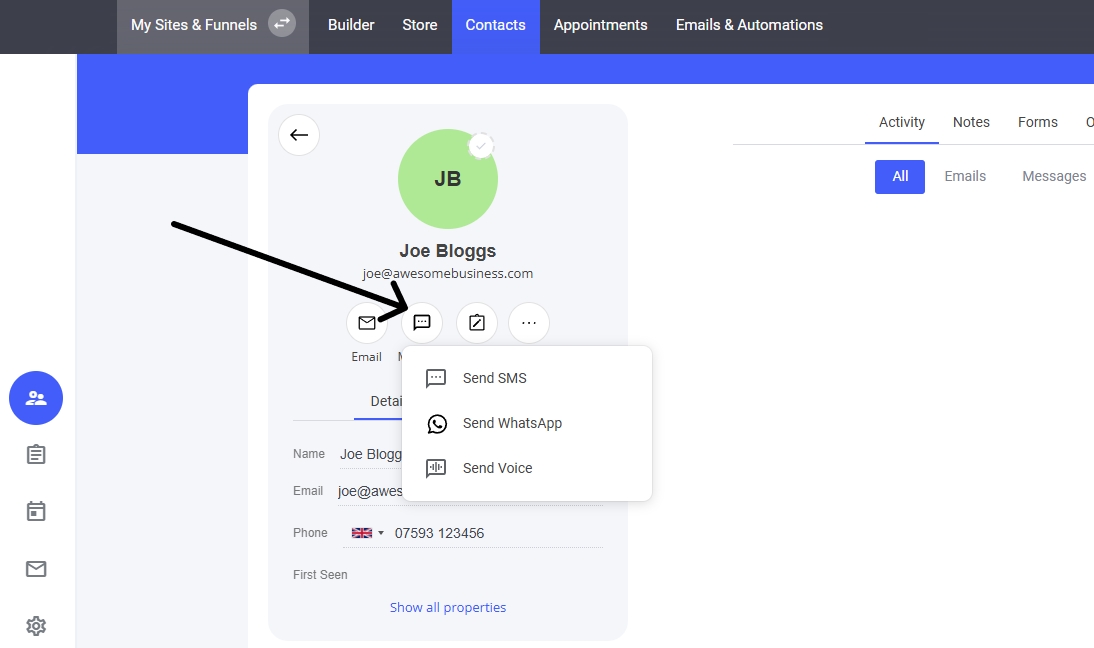
Task: Expand the phone country flag dropdown
Action: [x=367, y=533]
